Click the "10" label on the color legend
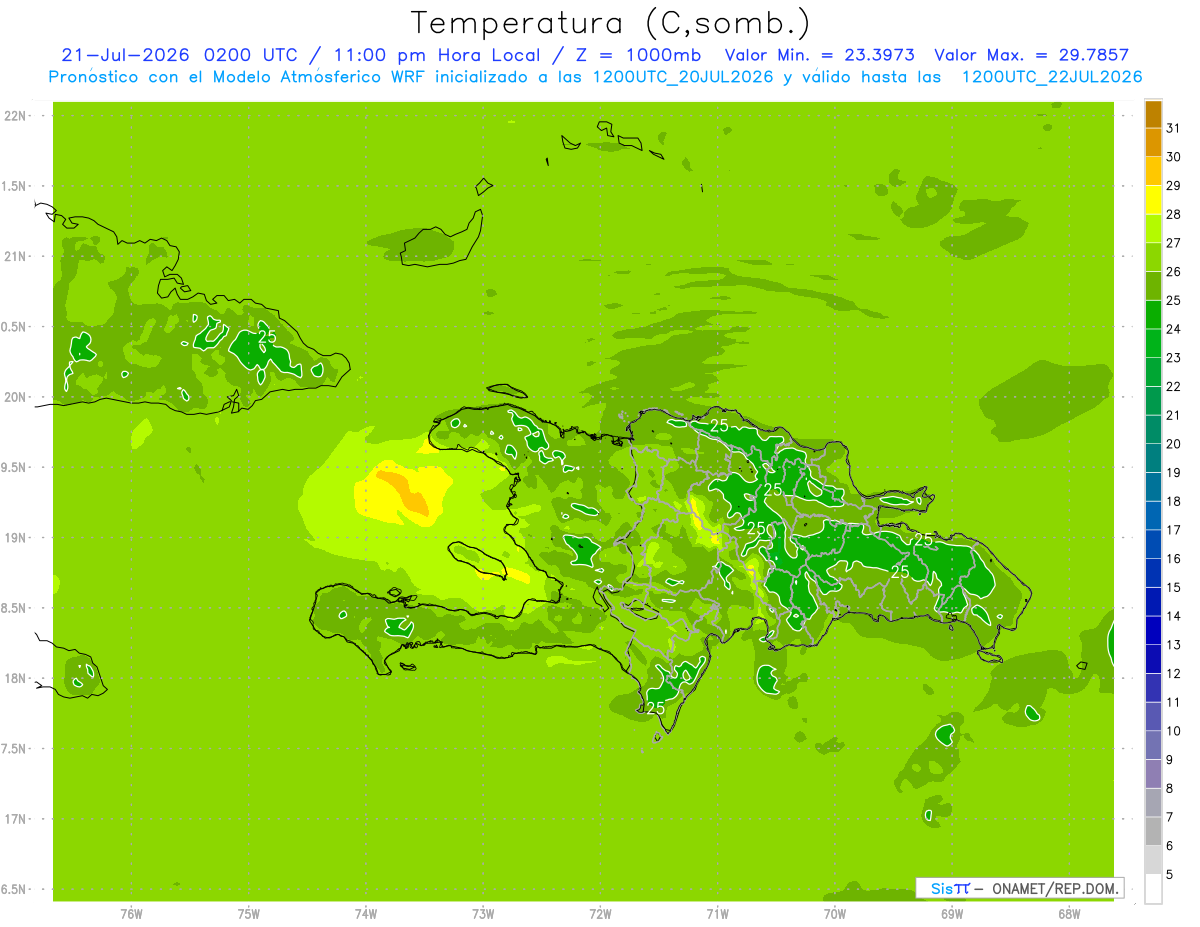The width and height of the screenshot is (1200, 927). pyautogui.click(x=1174, y=731)
